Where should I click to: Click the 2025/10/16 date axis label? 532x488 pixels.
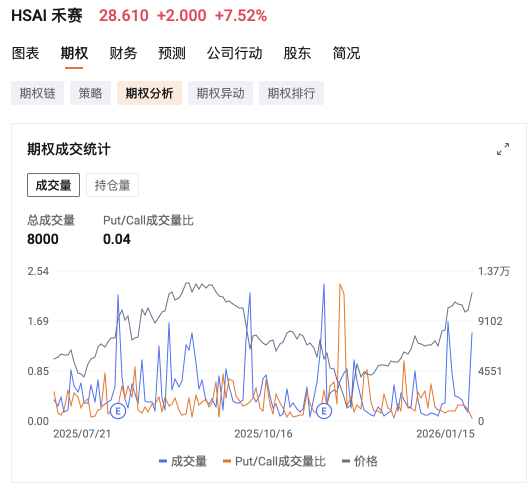click(x=263, y=434)
